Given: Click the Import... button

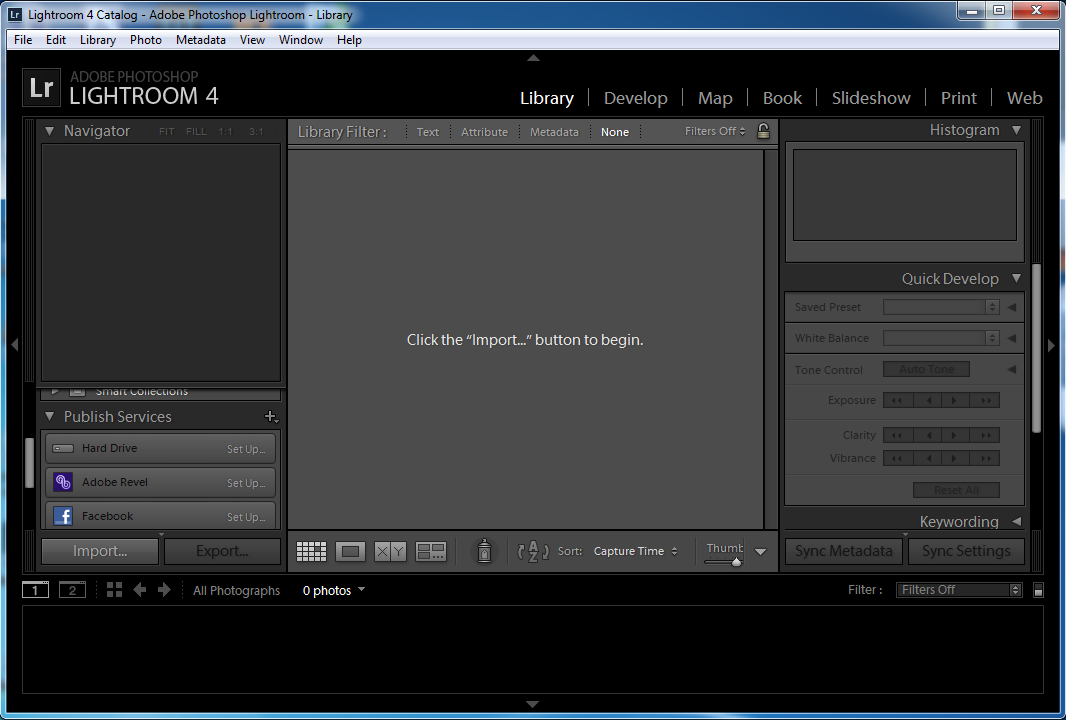Looking at the screenshot, I should [x=100, y=551].
